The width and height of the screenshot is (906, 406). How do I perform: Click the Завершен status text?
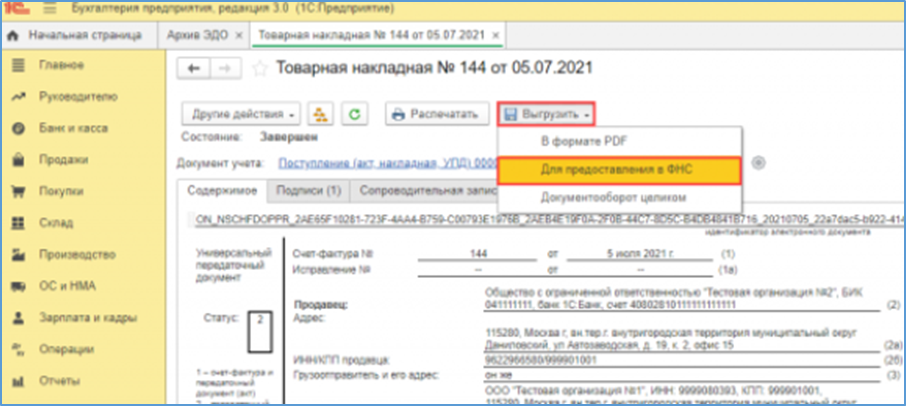point(288,138)
